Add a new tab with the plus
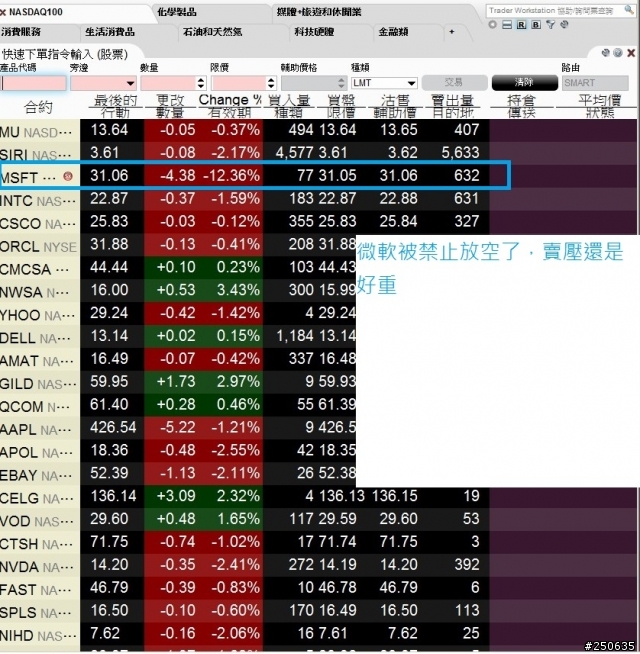This screenshot has height=654, width=640. [451, 32]
